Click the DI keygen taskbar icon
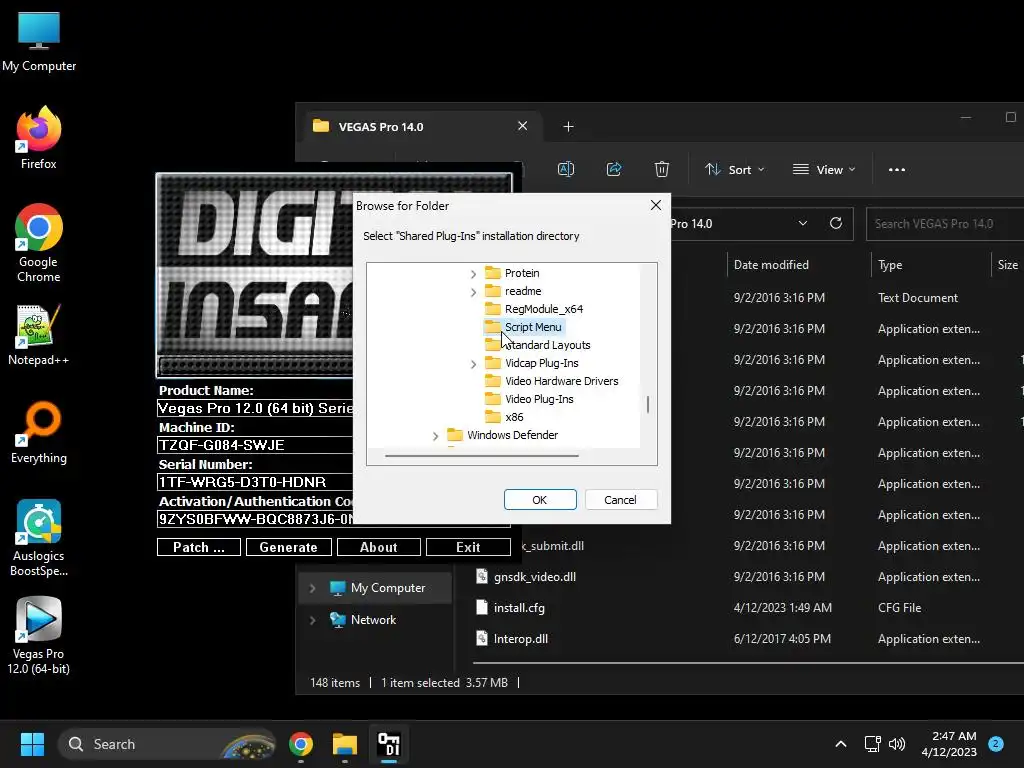This screenshot has height=768, width=1024. coord(389,744)
